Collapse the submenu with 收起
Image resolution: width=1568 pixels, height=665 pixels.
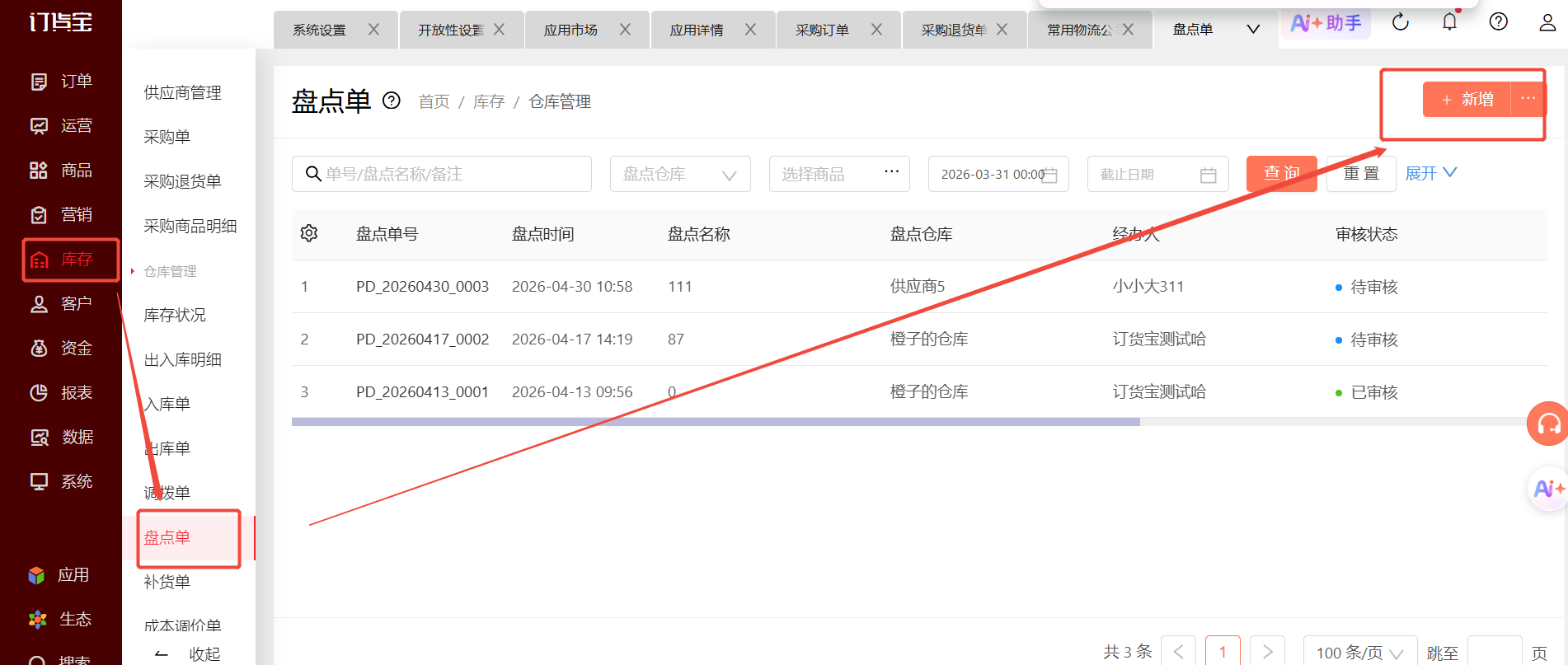coord(188,653)
